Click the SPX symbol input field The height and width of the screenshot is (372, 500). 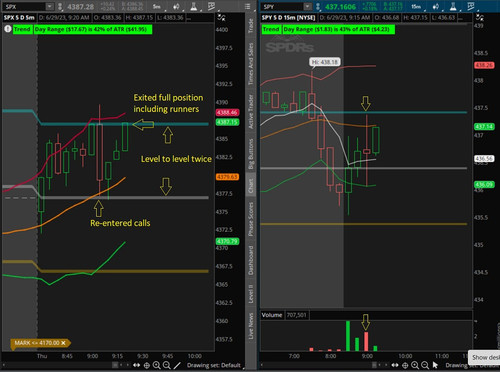24,6
